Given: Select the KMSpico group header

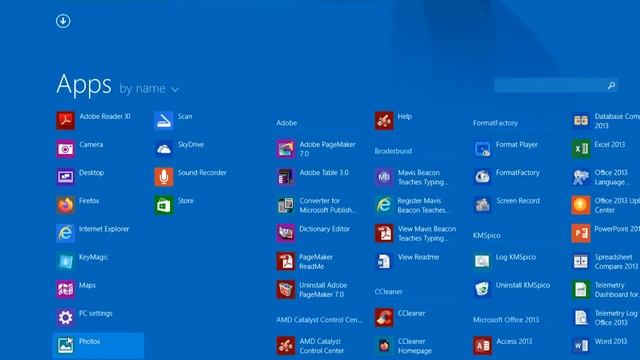Looking at the screenshot, I should tap(487, 236).
